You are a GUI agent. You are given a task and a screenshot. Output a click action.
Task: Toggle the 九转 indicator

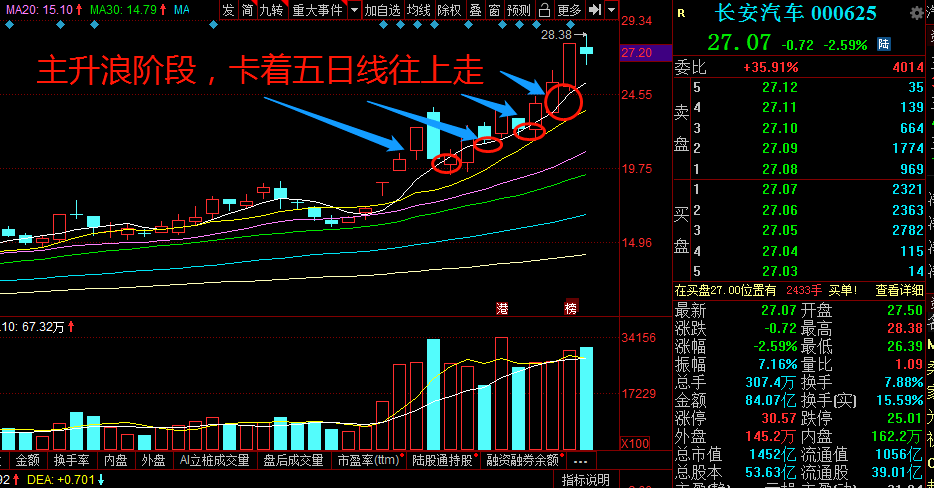(271, 10)
